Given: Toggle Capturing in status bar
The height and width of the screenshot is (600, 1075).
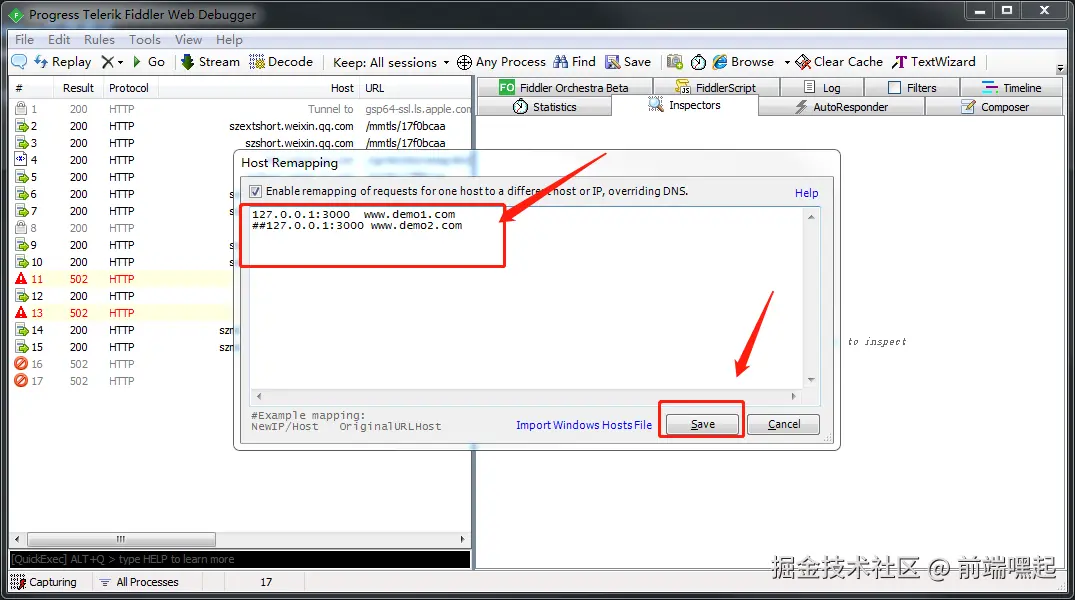Looking at the screenshot, I should [44, 581].
